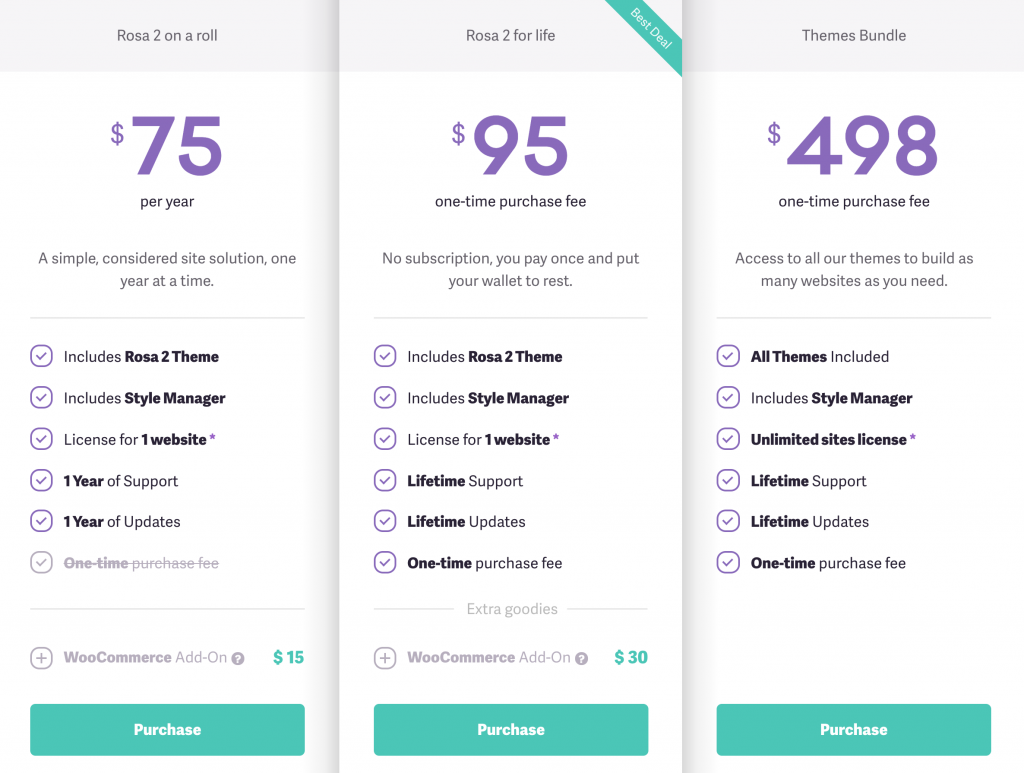Viewport: 1024px width, 773px height.
Task: Click the $95 price amount
Action: [x=521, y=145]
